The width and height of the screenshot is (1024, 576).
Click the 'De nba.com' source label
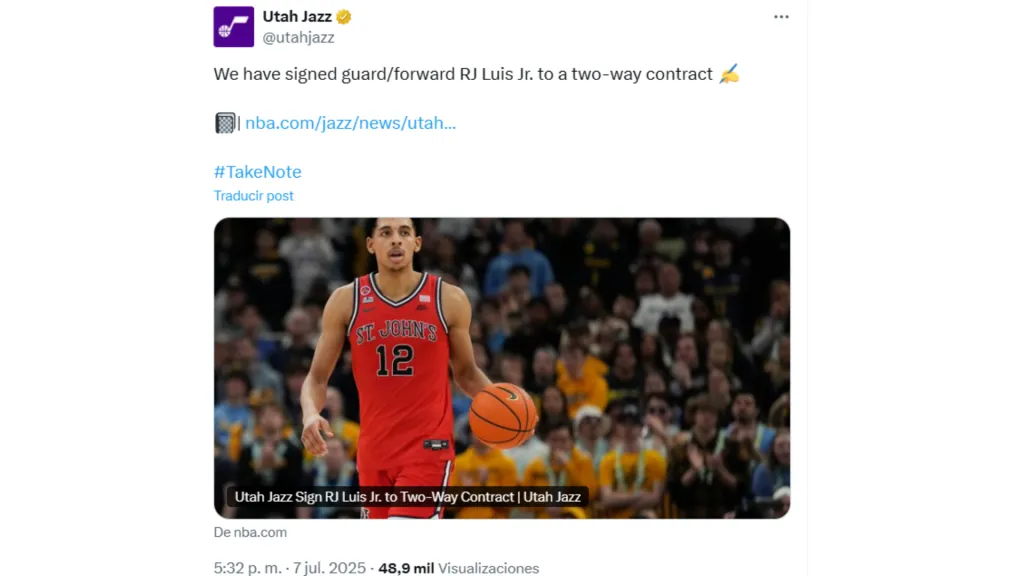(250, 532)
